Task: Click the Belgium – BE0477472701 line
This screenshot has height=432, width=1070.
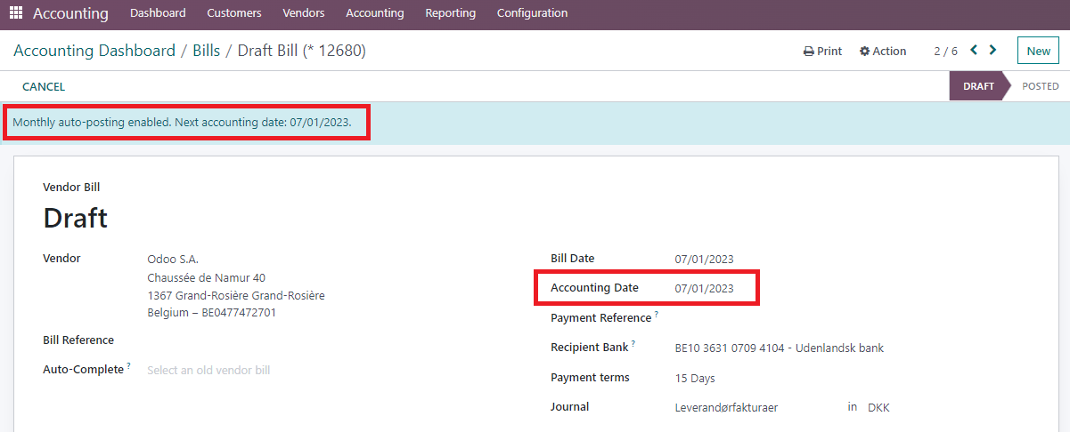Action: tap(212, 313)
